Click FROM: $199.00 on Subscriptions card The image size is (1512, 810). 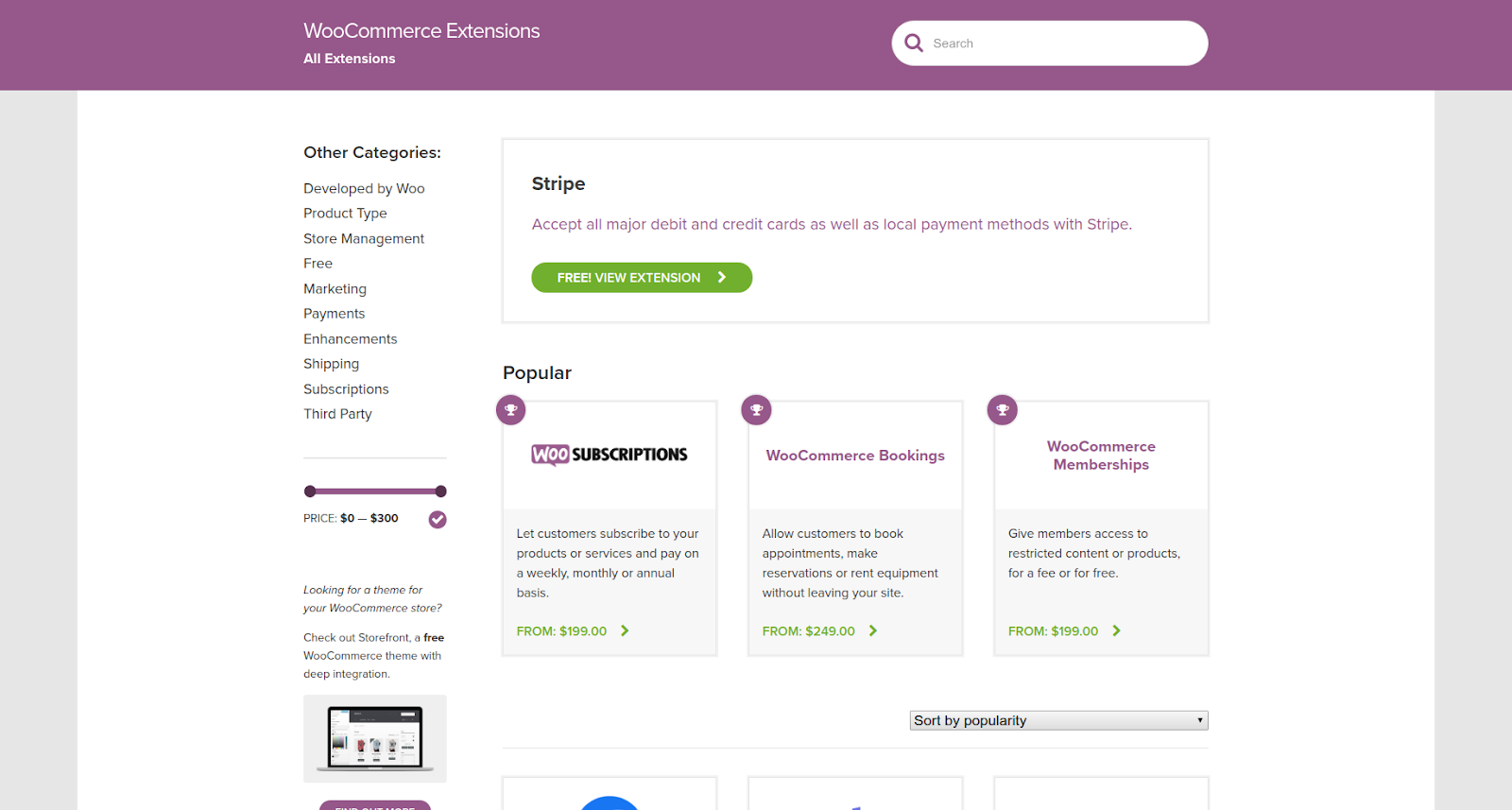pos(561,631)
